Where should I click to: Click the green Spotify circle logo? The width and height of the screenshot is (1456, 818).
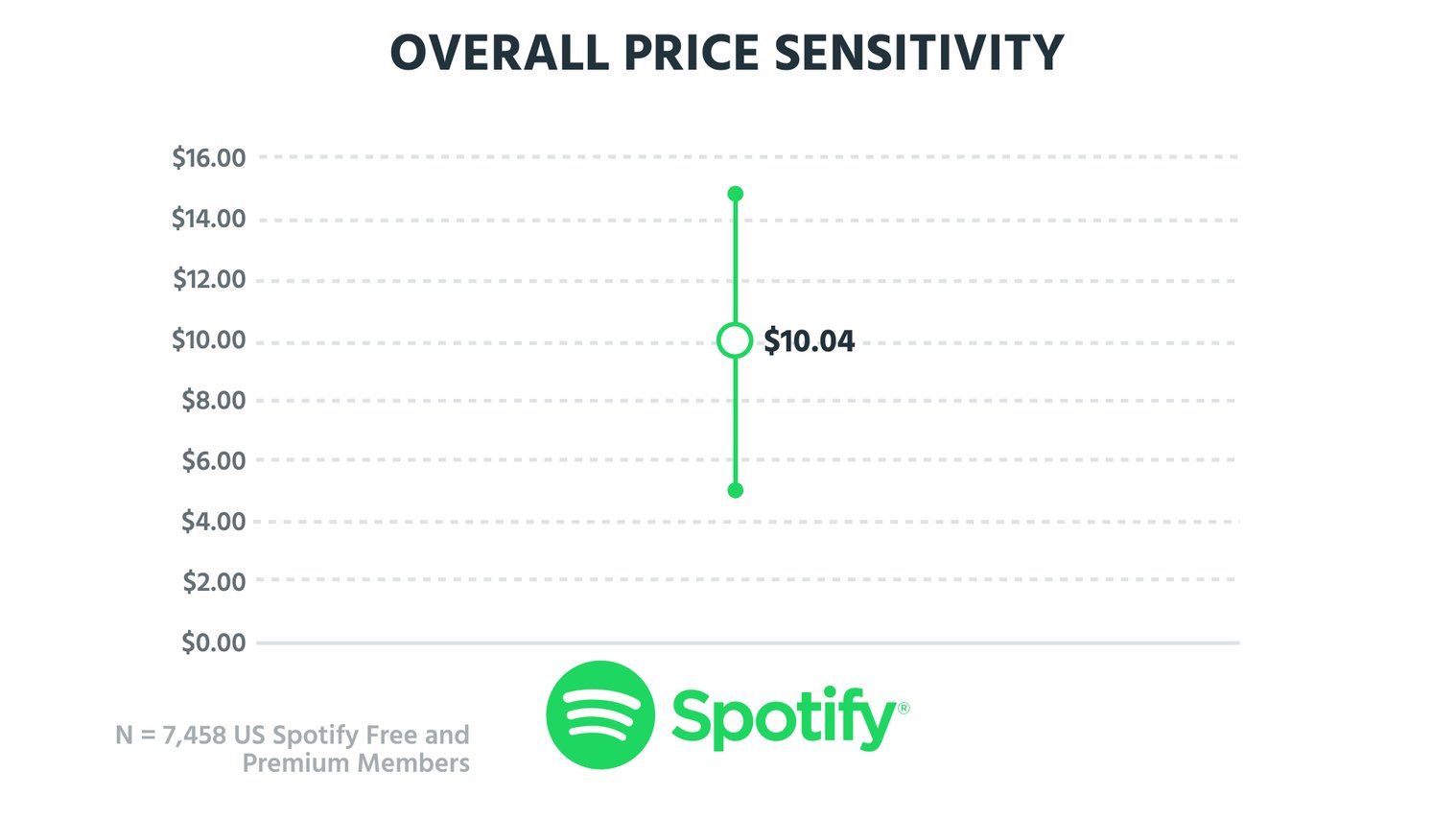coord(600,714)
